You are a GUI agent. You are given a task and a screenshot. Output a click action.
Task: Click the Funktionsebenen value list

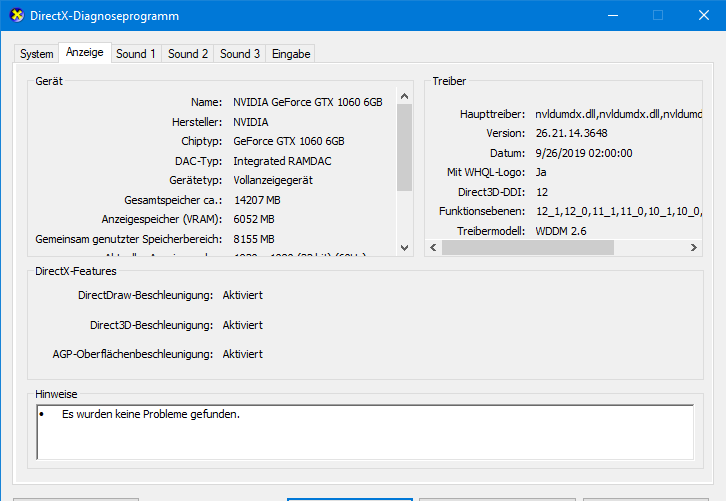click(x=619, y=211)
